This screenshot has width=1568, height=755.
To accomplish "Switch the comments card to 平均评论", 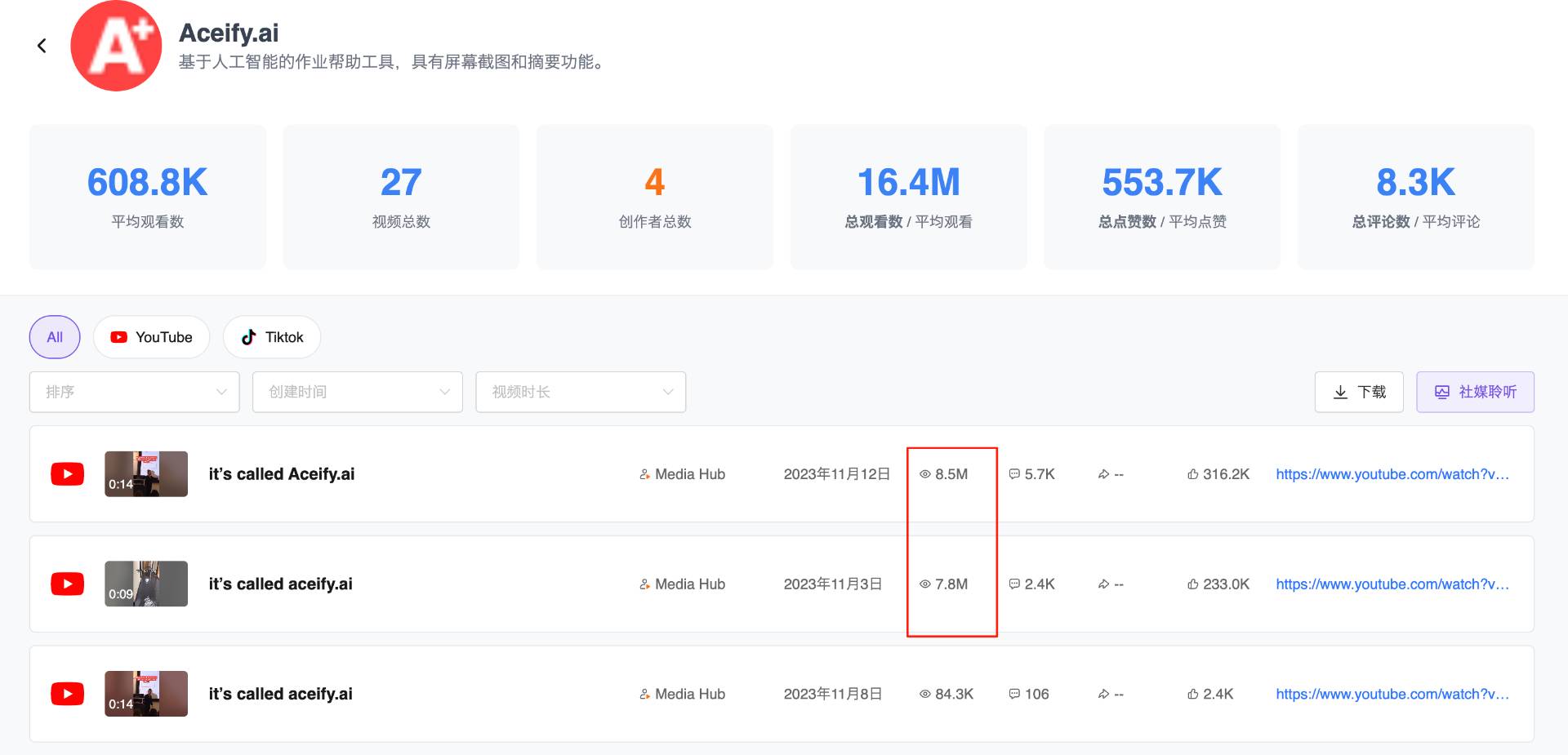I will click(x=1451, y=222).
